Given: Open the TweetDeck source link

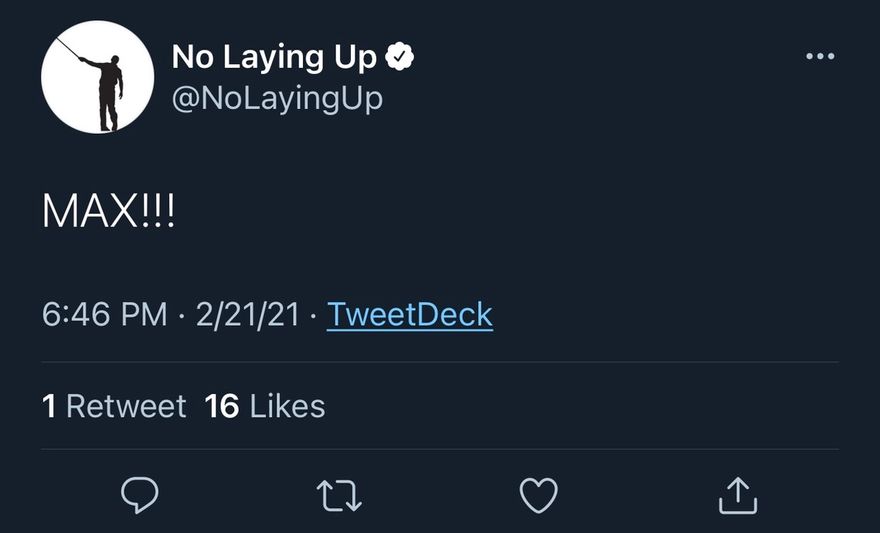Looking at the screenshot, I should coord(410,315).
